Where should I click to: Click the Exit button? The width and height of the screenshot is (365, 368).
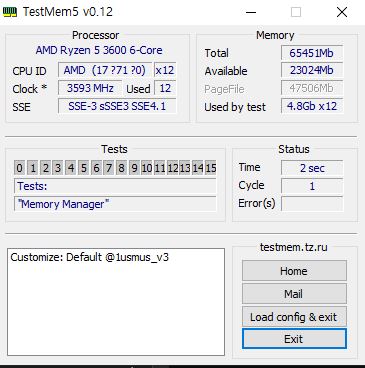294,339
